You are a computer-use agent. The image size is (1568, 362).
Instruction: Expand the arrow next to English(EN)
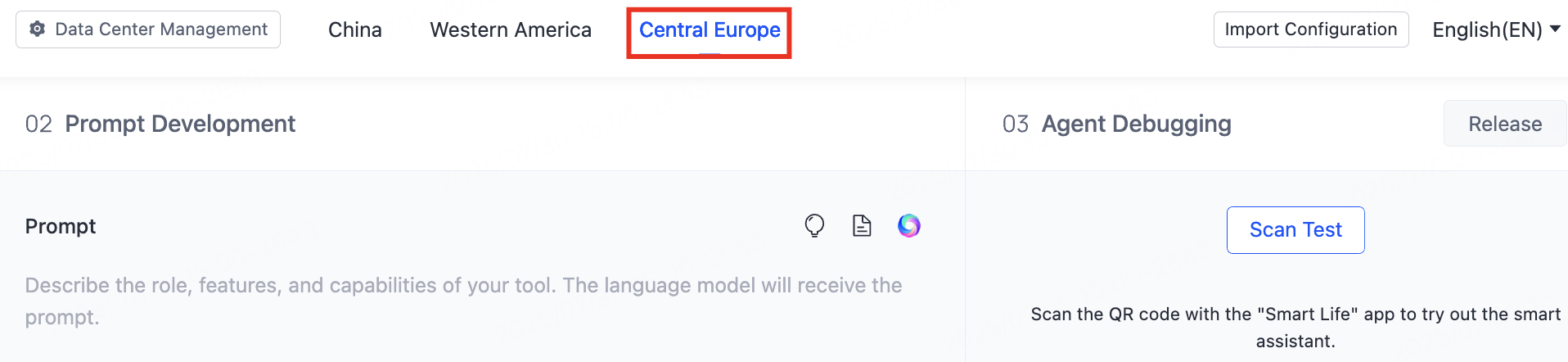[1555, 29]
